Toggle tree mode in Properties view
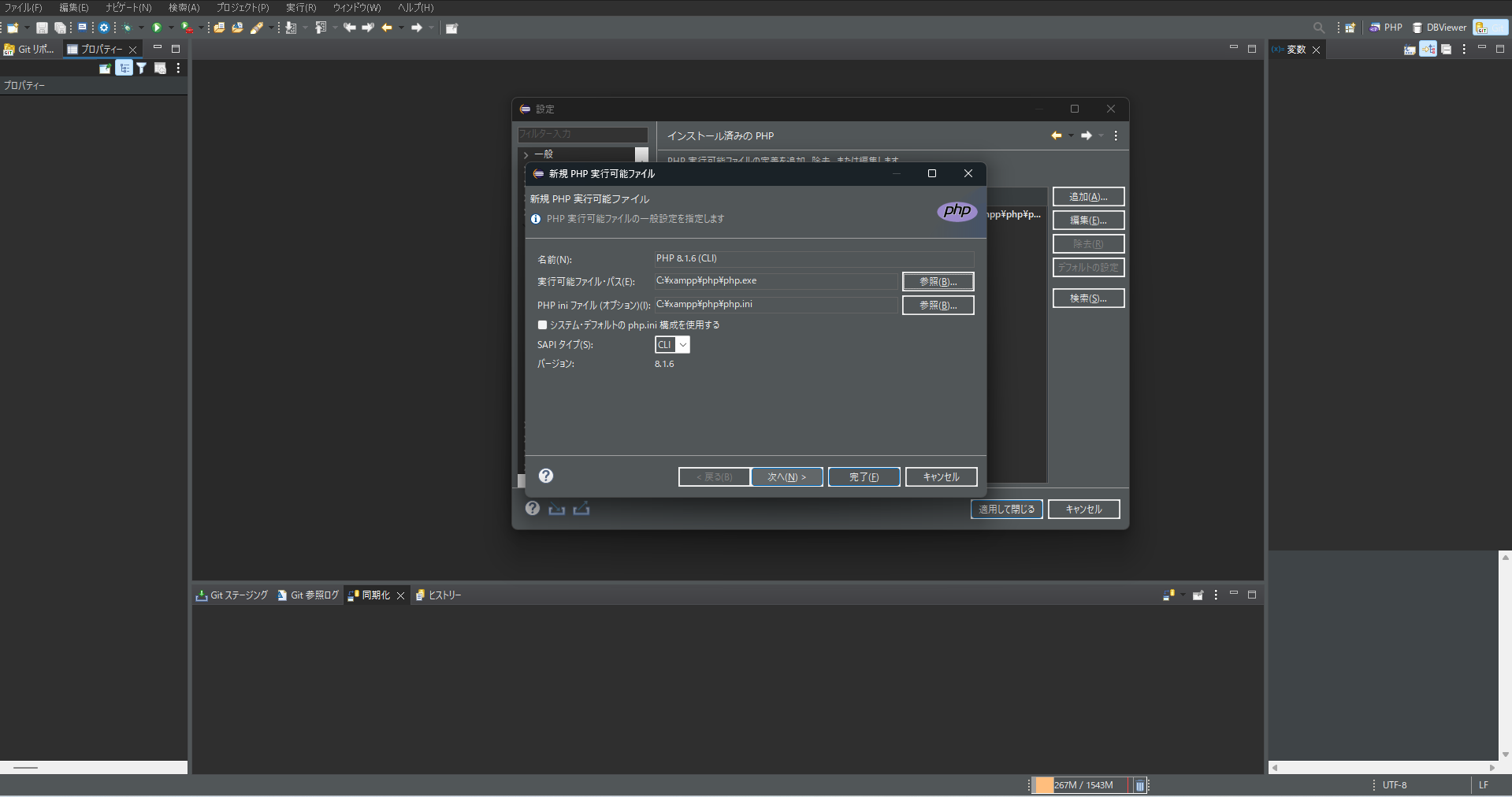 point(124,68)
